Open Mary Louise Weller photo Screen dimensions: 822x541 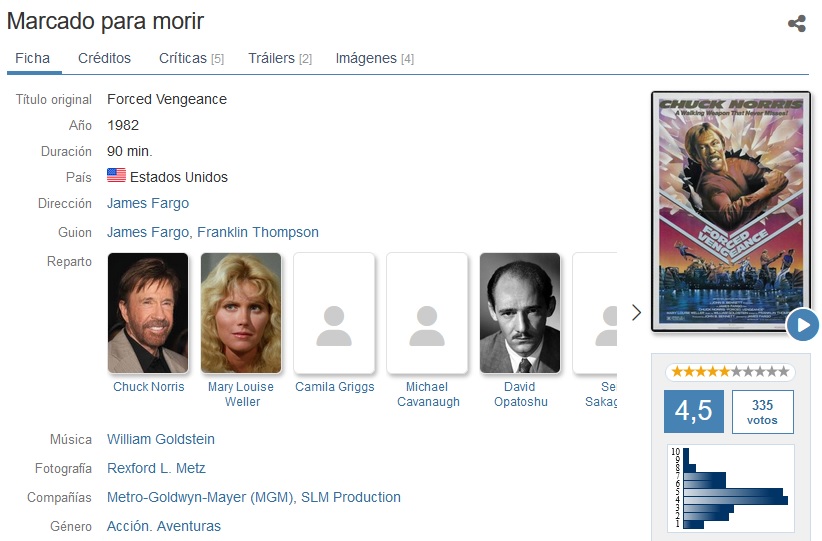pos(241,313)
